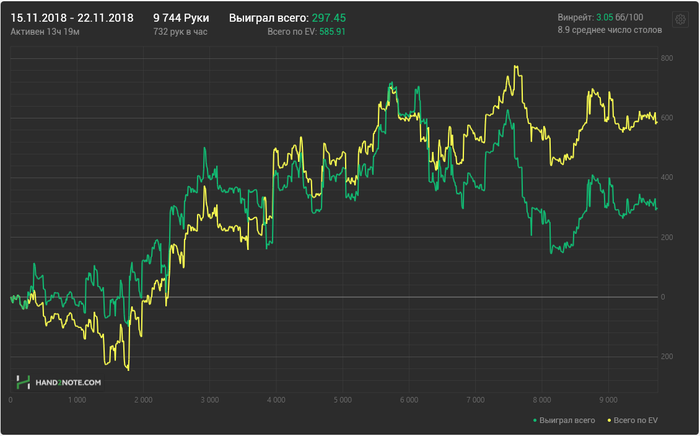Open graph settings gear icon
Image resolution: width=700 pixels, height=436 pixels.
point(679,19)
